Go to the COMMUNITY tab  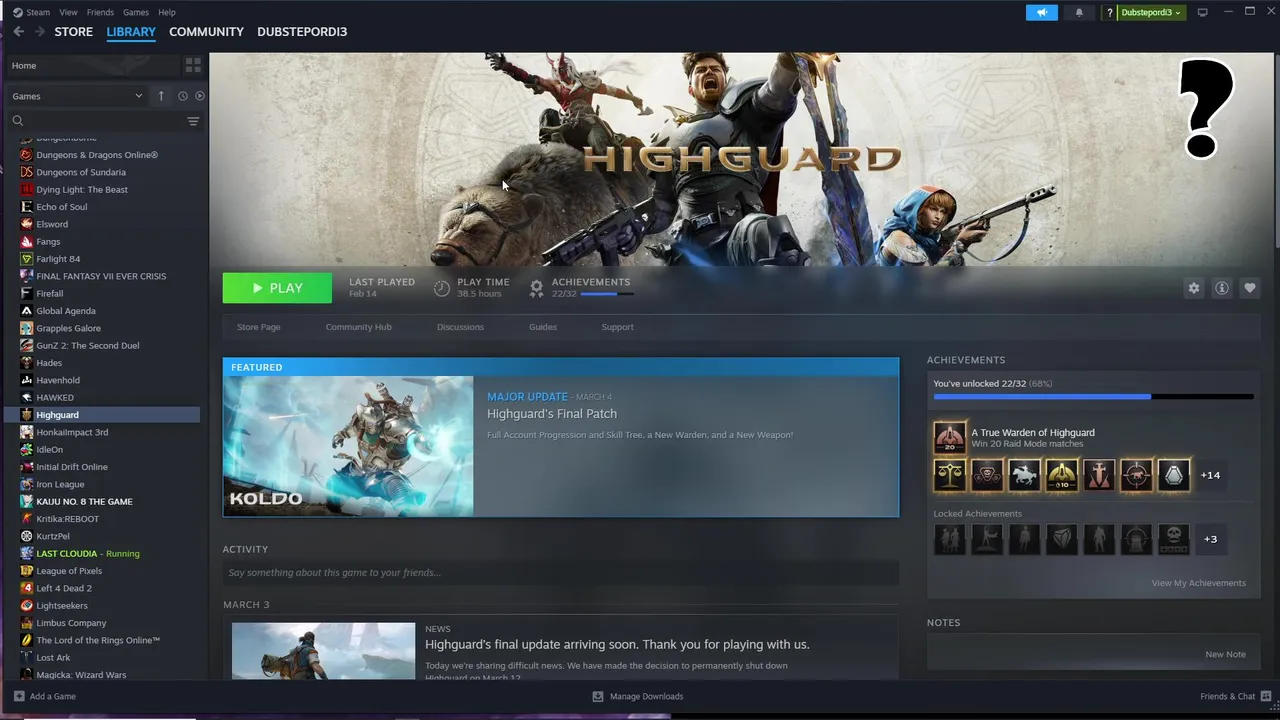[206, 32]
